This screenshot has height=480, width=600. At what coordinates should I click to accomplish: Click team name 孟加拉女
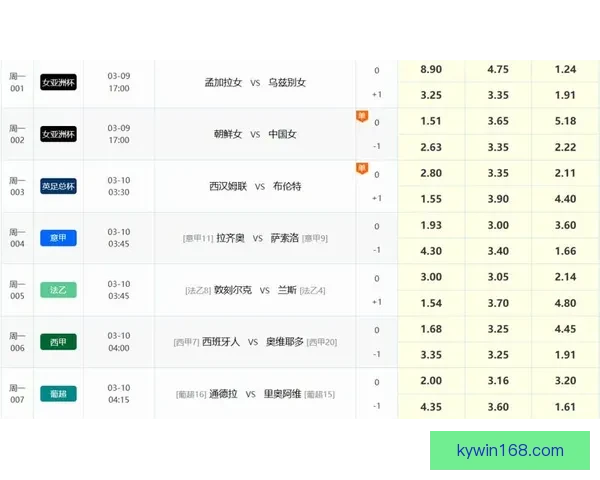[x=223, y=82]
